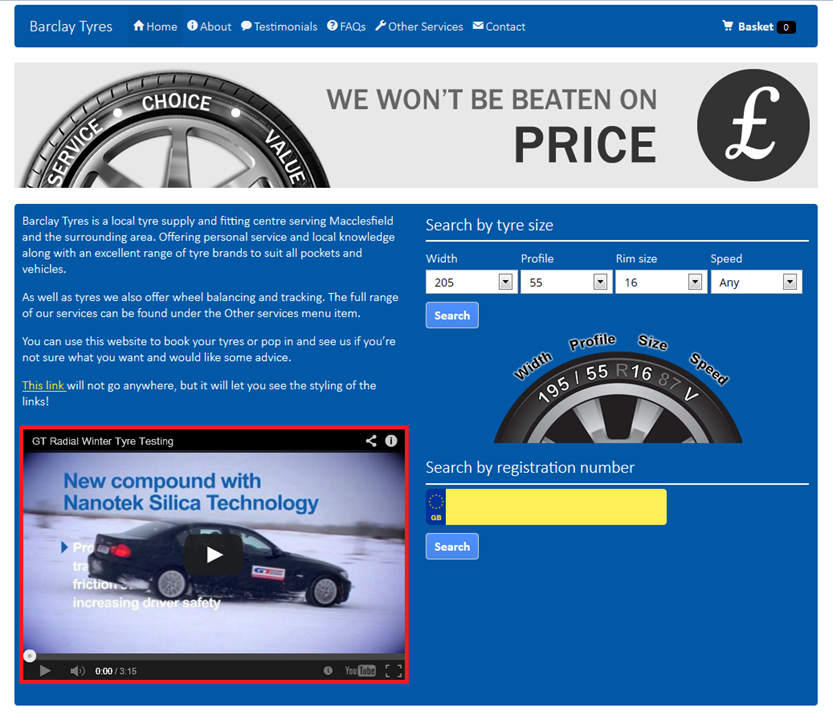Click the video time display '0:00 / 3:15'

pos(116,671)
